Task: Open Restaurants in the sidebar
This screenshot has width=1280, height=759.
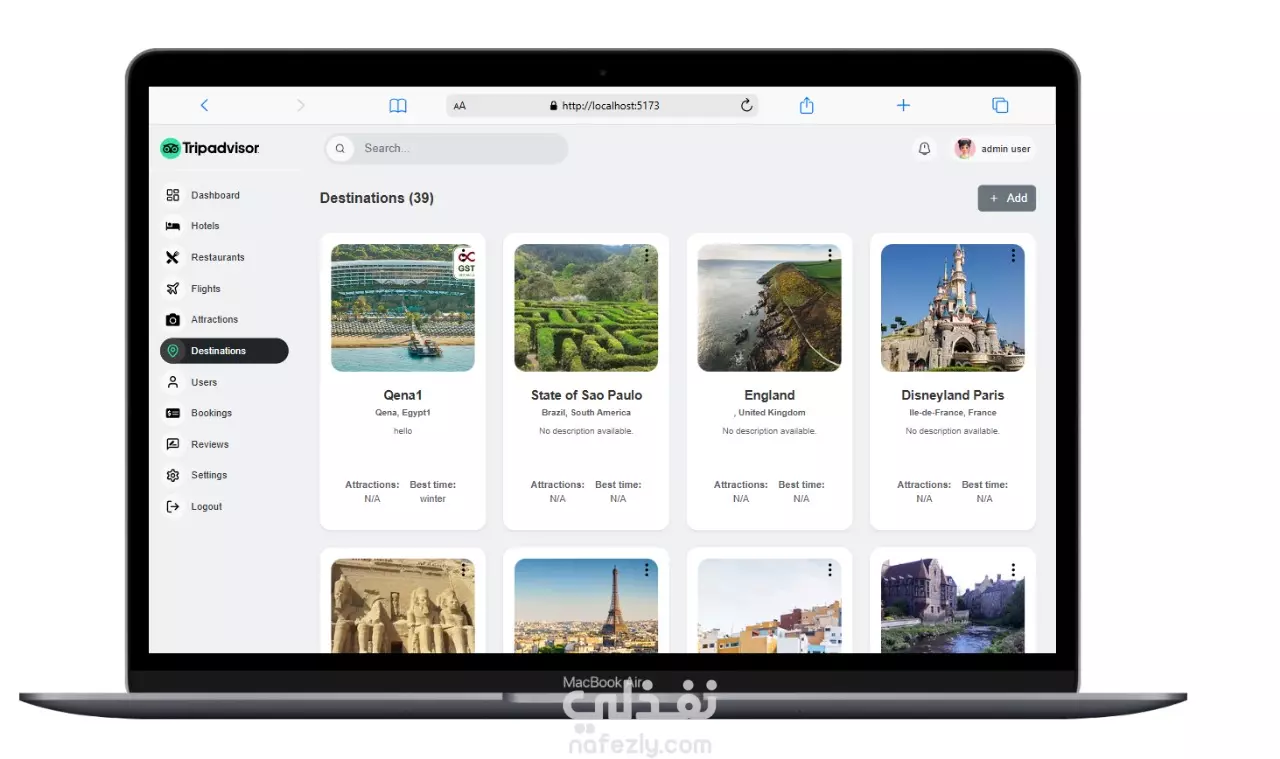Action: [224, 257]
